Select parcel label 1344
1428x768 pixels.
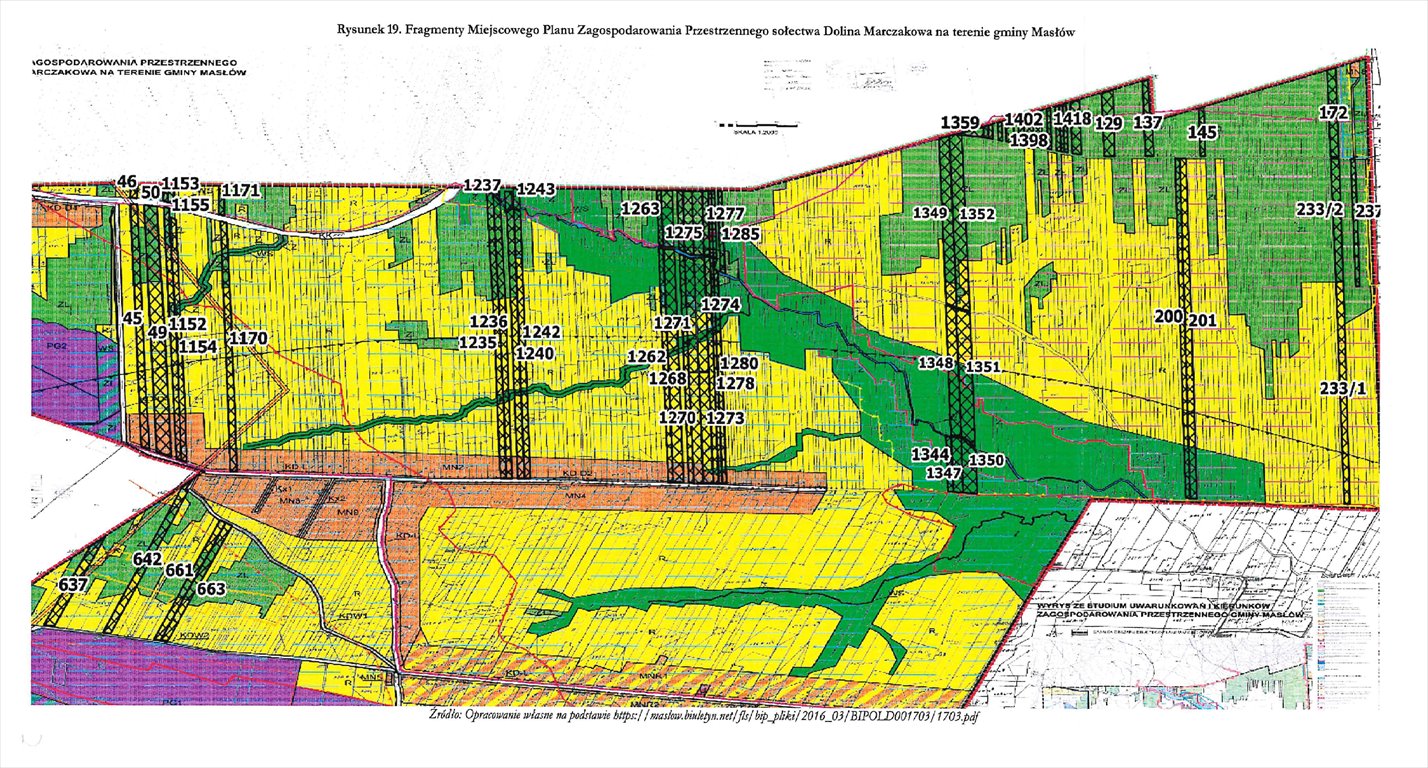coord(930,454)
